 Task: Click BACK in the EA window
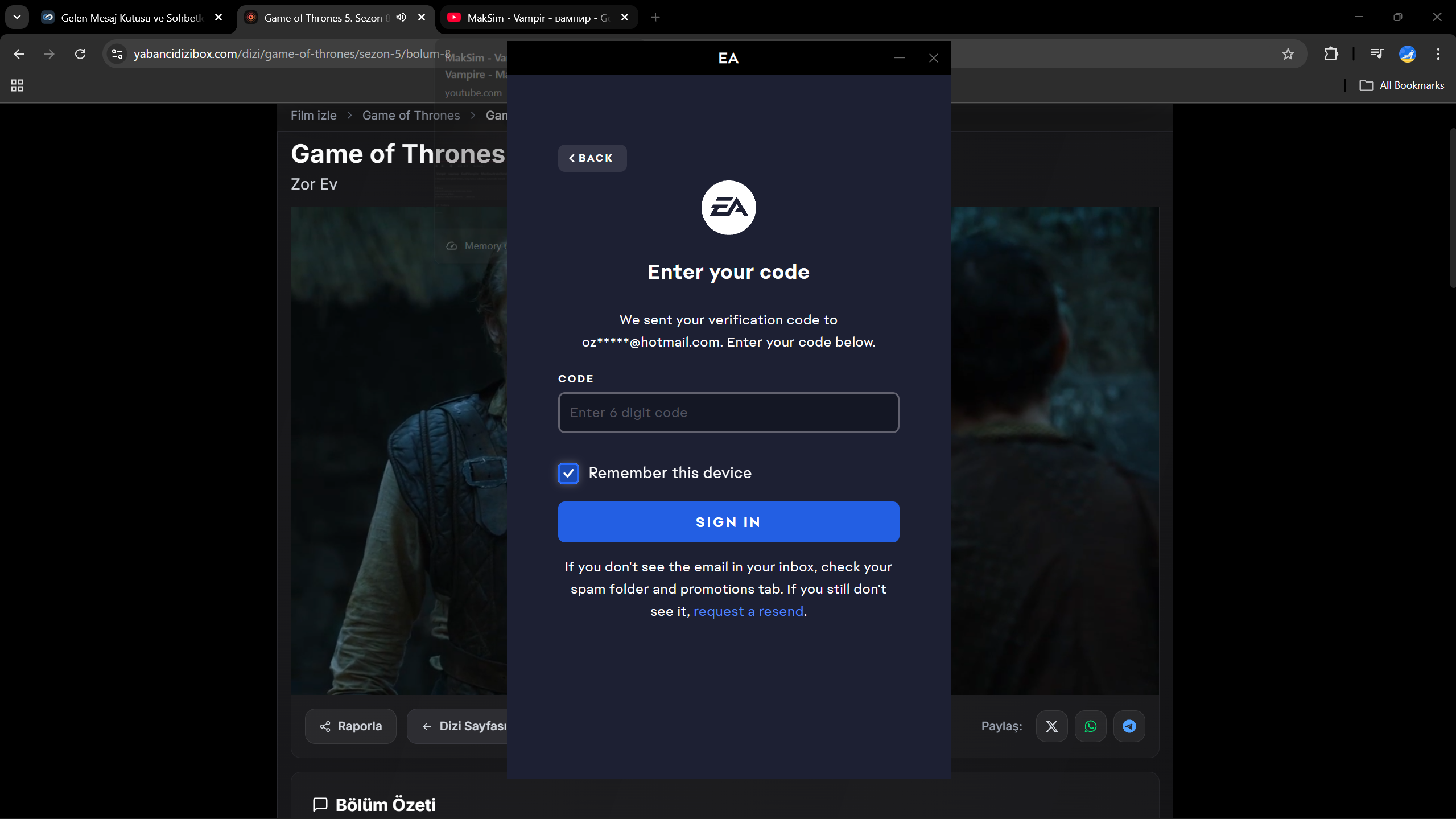click(592, 158)
